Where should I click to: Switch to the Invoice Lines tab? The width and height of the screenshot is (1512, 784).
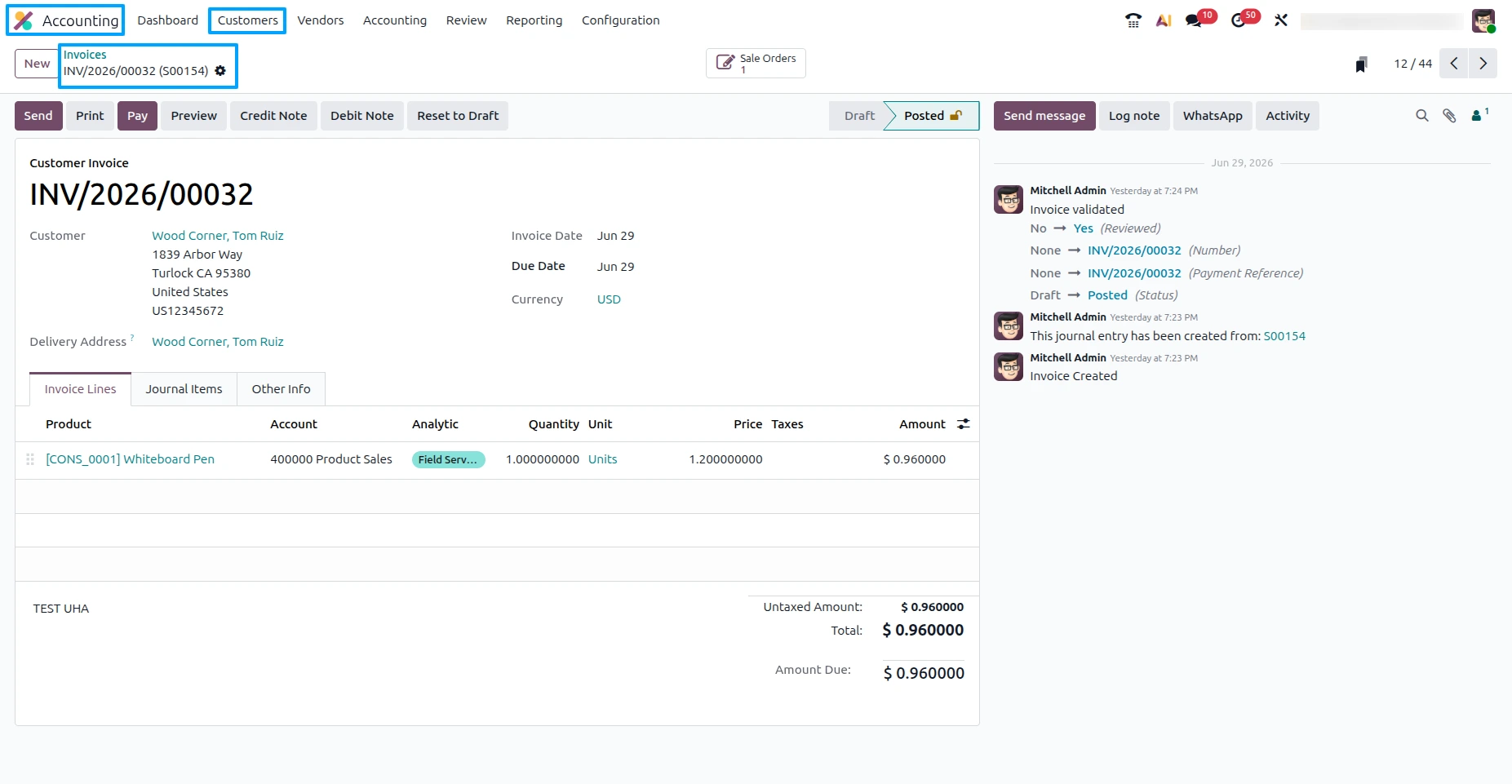80,389
